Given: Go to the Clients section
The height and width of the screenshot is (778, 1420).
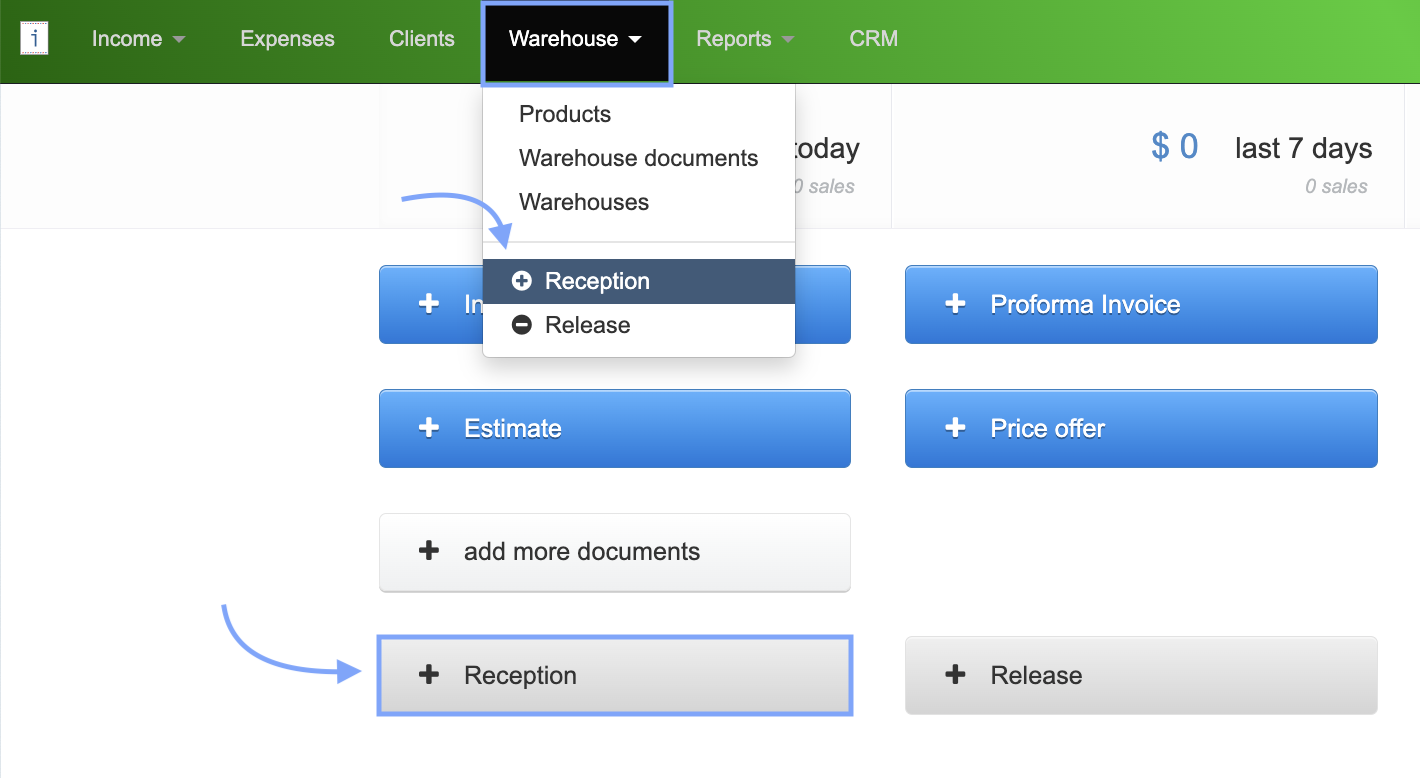Looking at the screenshot, I should pyautogui.click(x=422, y=39).
